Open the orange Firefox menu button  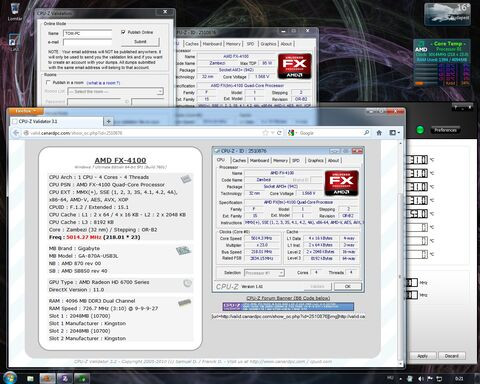coord(25,111)
